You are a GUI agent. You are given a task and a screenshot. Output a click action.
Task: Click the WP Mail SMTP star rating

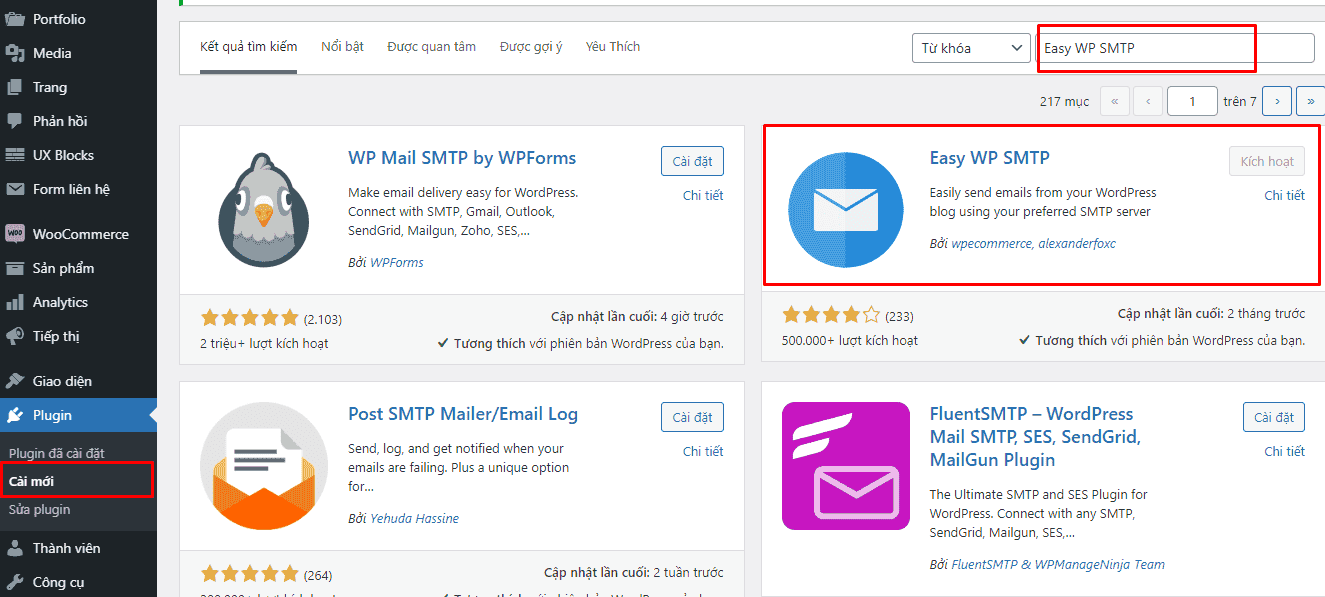250,318
